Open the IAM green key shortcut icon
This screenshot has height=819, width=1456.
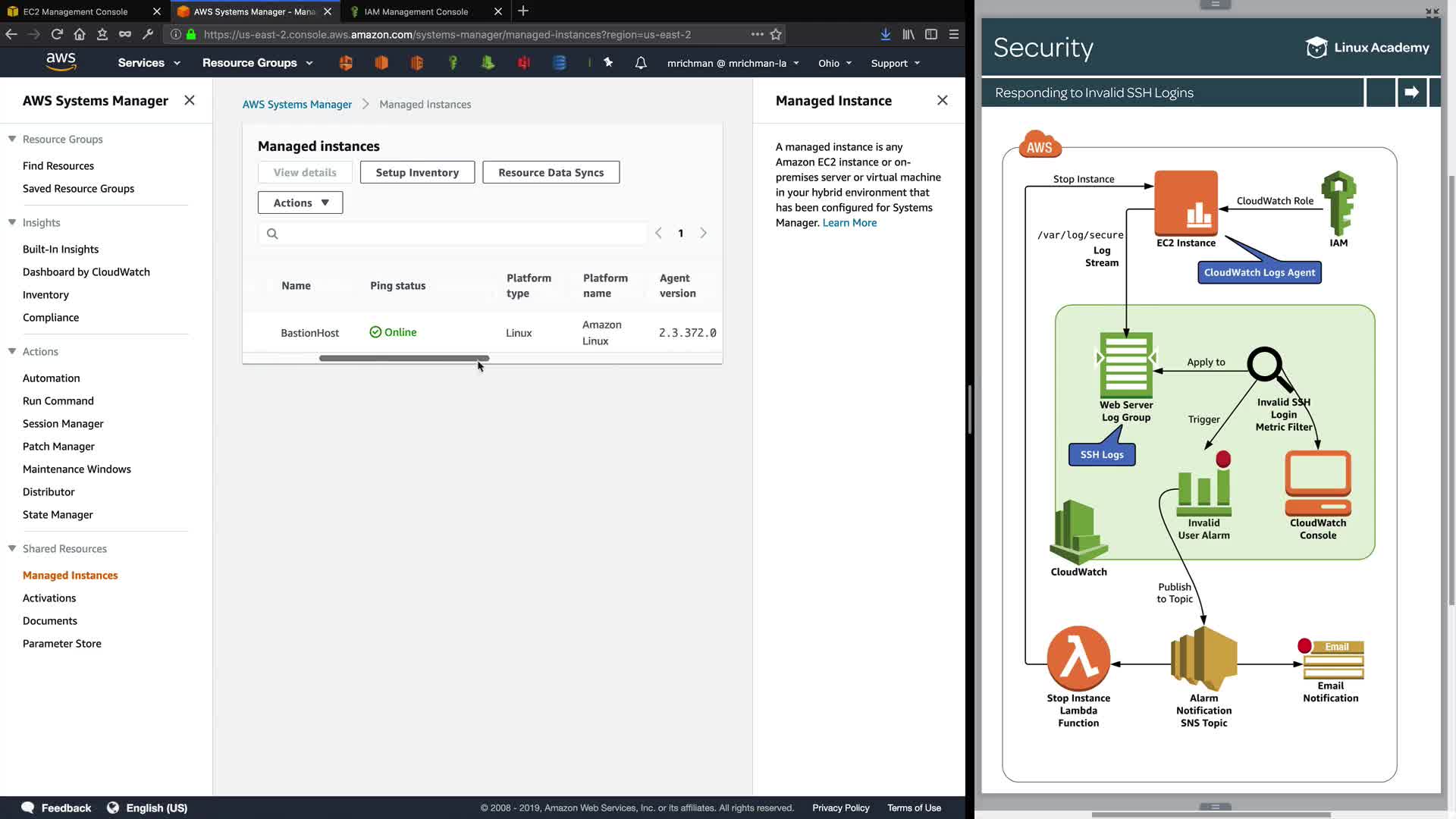[453, 63]
